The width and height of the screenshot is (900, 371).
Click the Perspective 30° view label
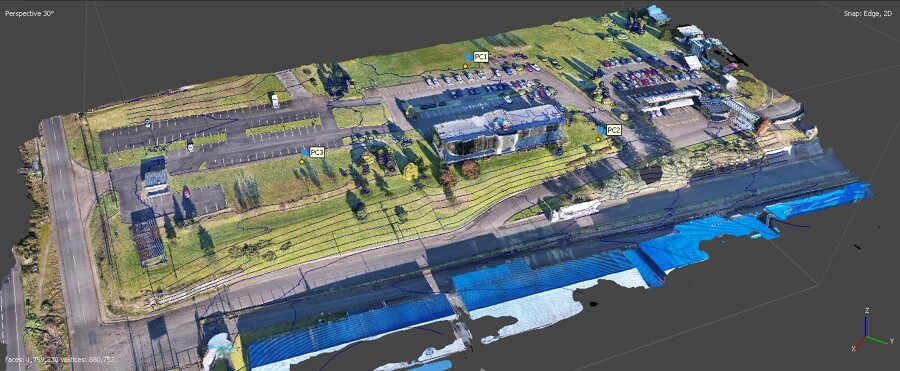[x=29, y=13]
